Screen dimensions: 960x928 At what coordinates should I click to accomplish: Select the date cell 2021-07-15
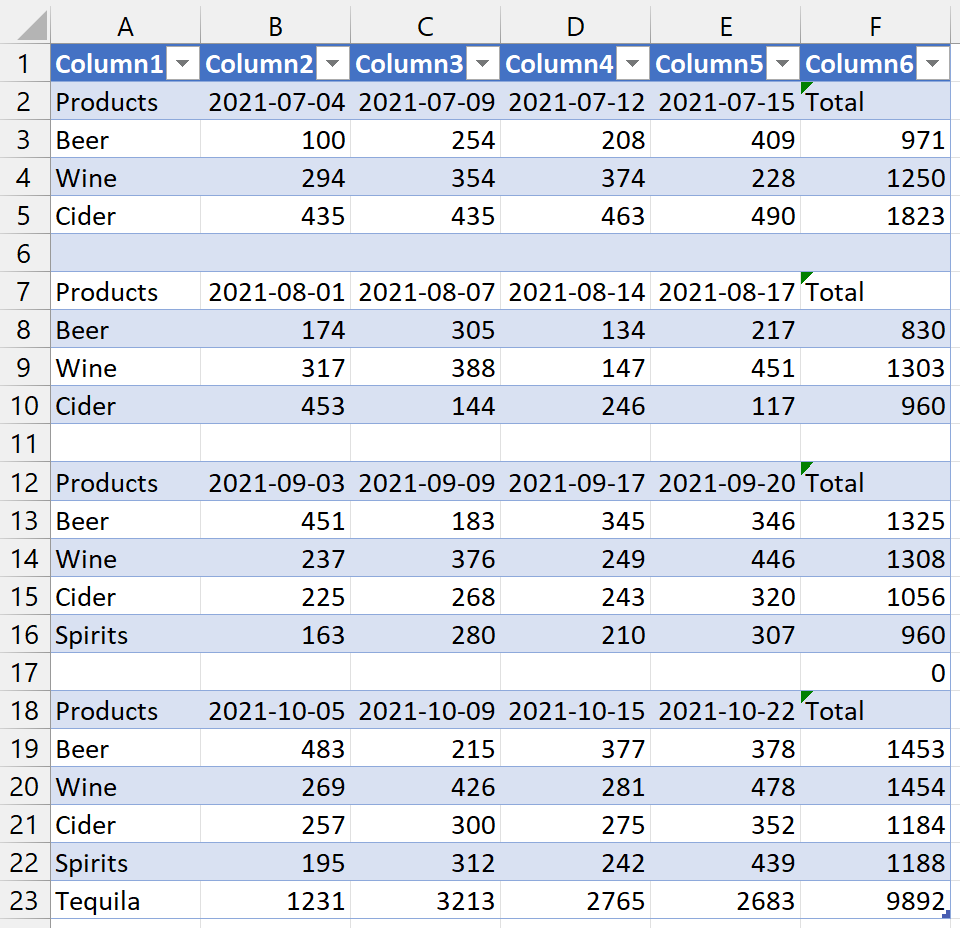click(726, 102)
